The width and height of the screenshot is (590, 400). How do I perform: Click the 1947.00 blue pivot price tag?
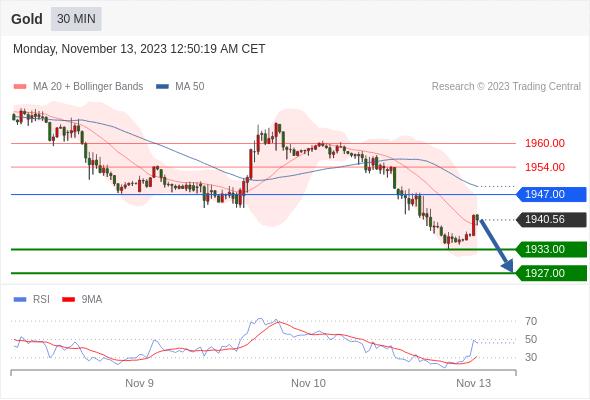pos(551,195)
